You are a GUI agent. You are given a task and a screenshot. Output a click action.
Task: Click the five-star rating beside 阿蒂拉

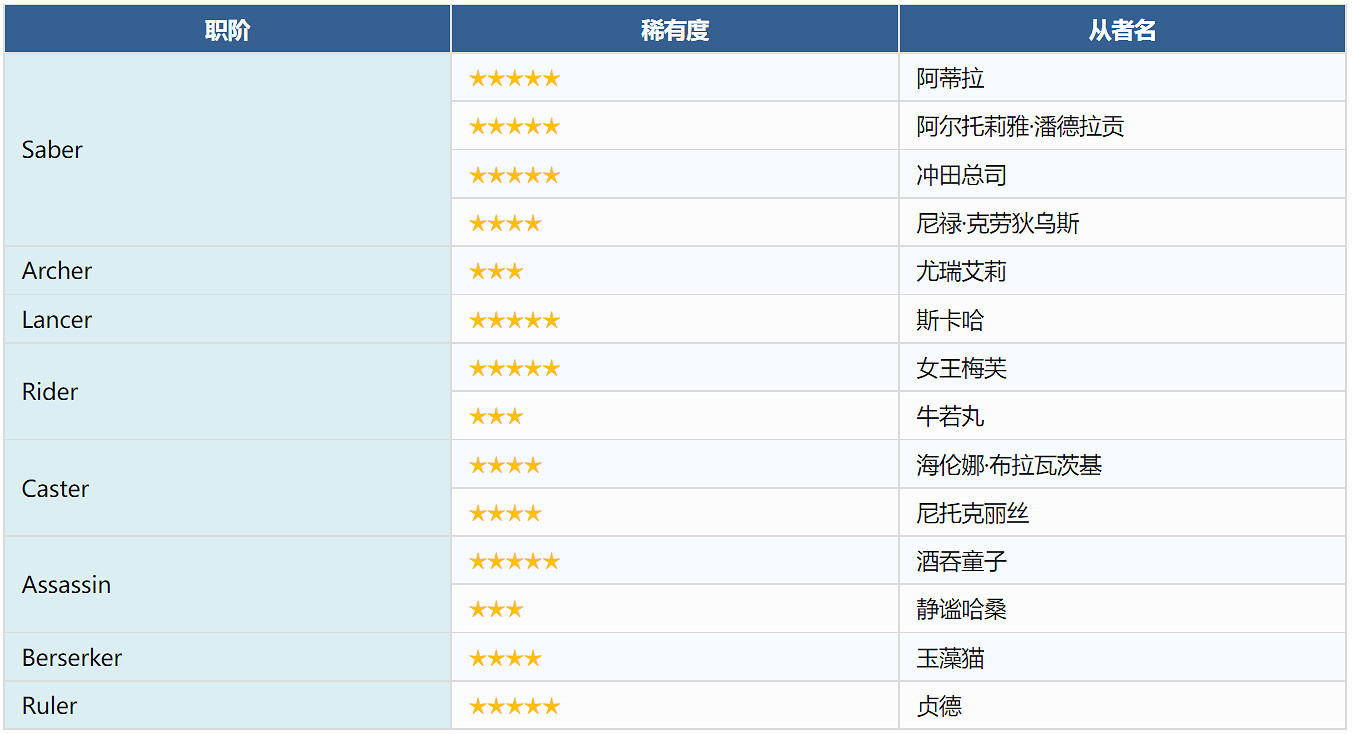click(514, 78)
